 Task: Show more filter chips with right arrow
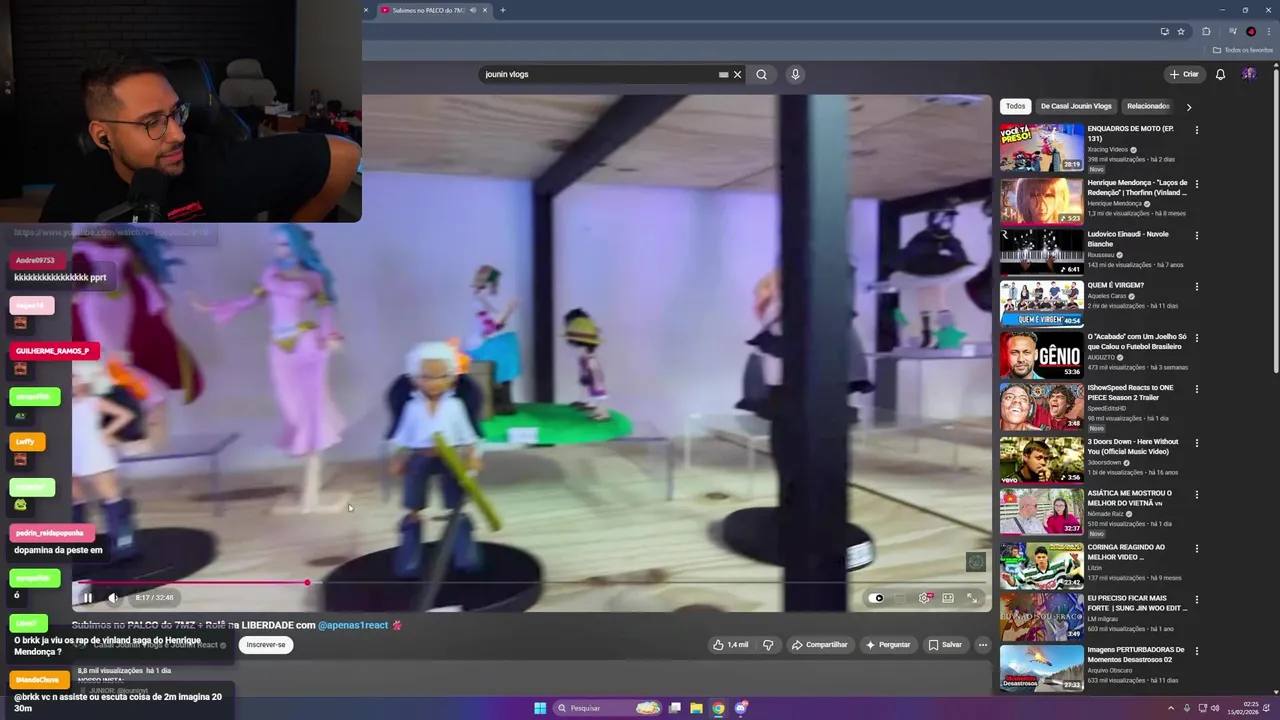(1189, 107)
